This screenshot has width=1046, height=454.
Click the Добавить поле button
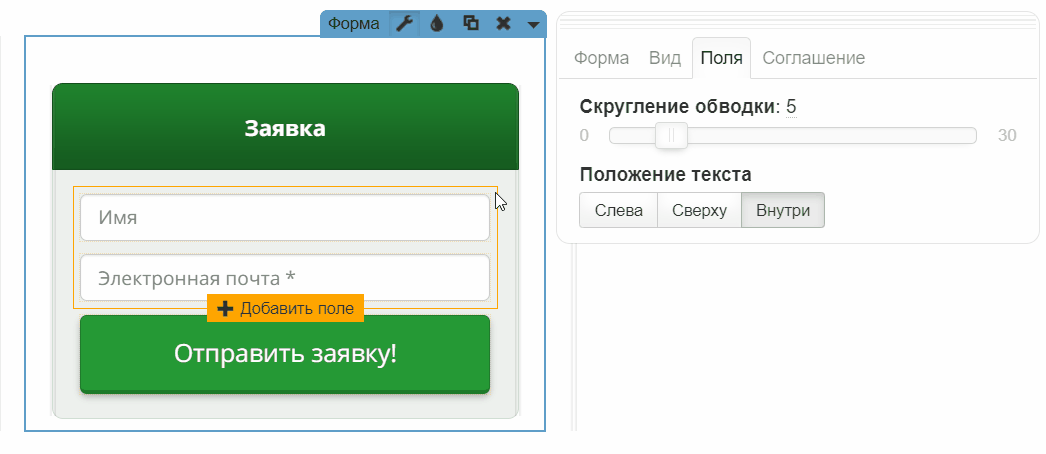tap(286, 309)
